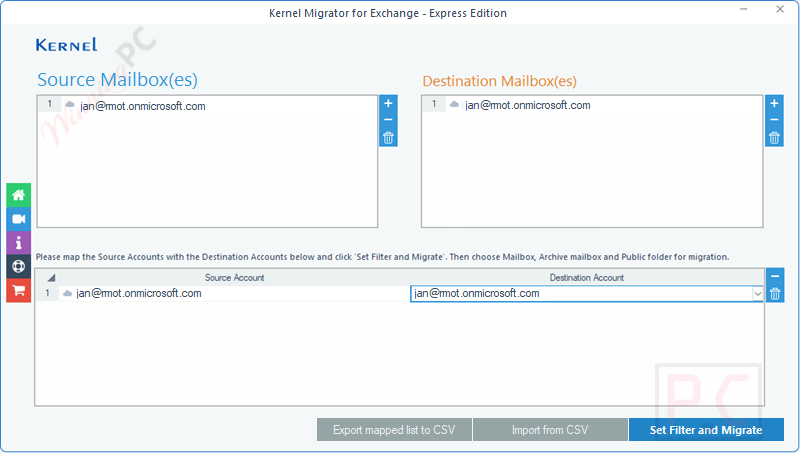The image size is (800, 453).
Task: Remove selected destination mailbox with minus icon
Action: pos(774,120)
